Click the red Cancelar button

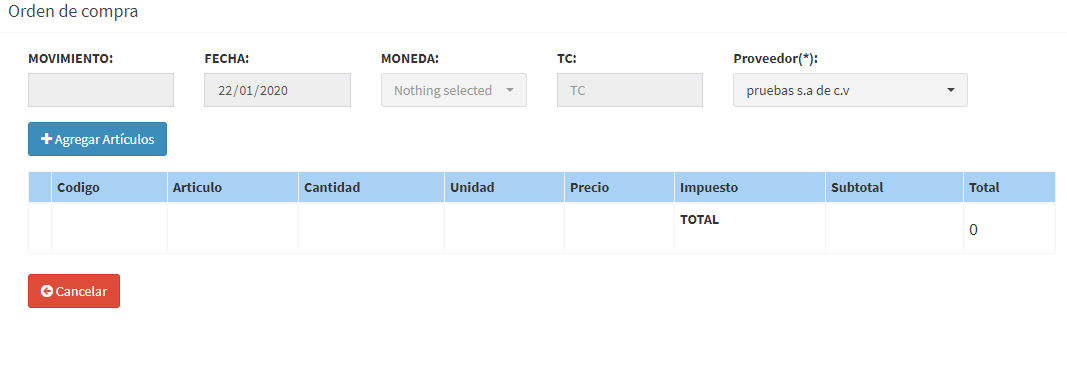click(x=73, y=291)
